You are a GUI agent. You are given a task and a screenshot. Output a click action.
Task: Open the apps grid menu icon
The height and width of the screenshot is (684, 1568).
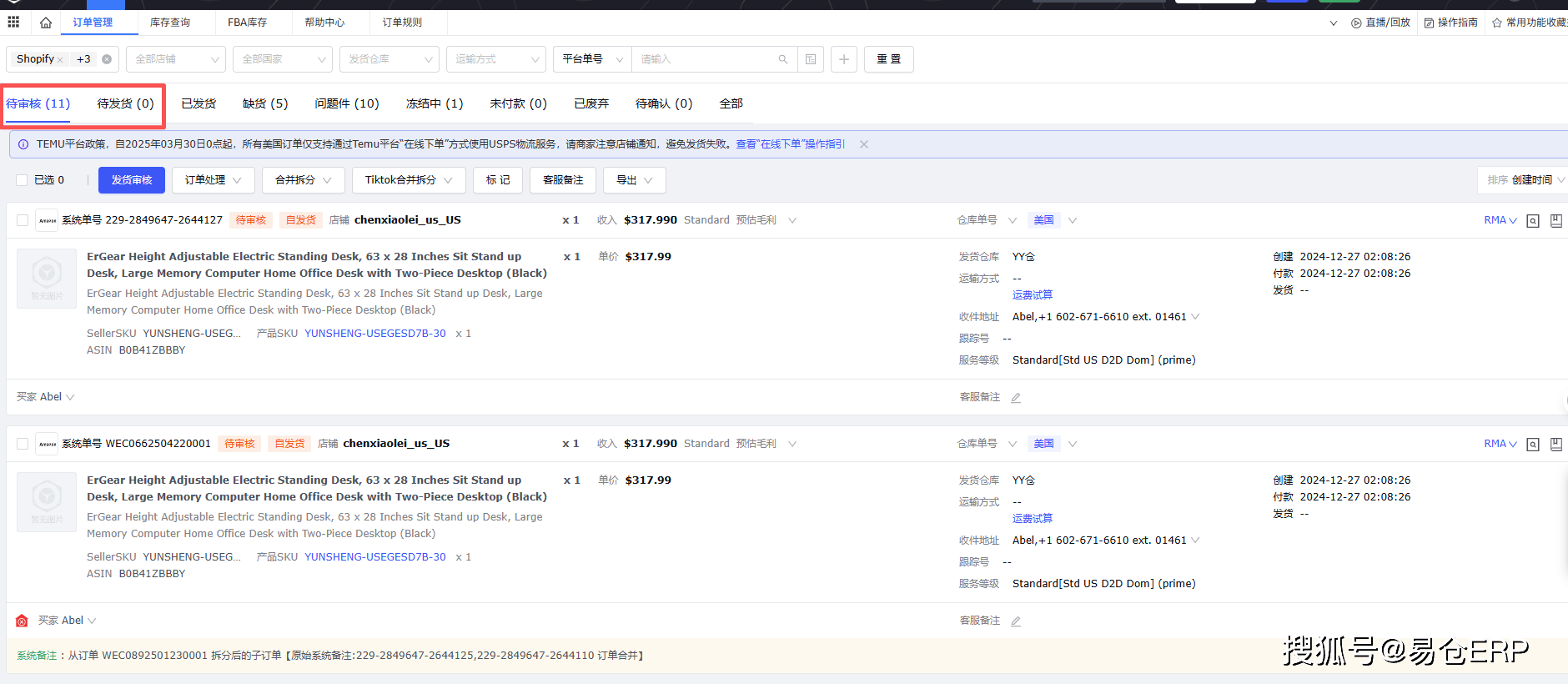point(13,22)
